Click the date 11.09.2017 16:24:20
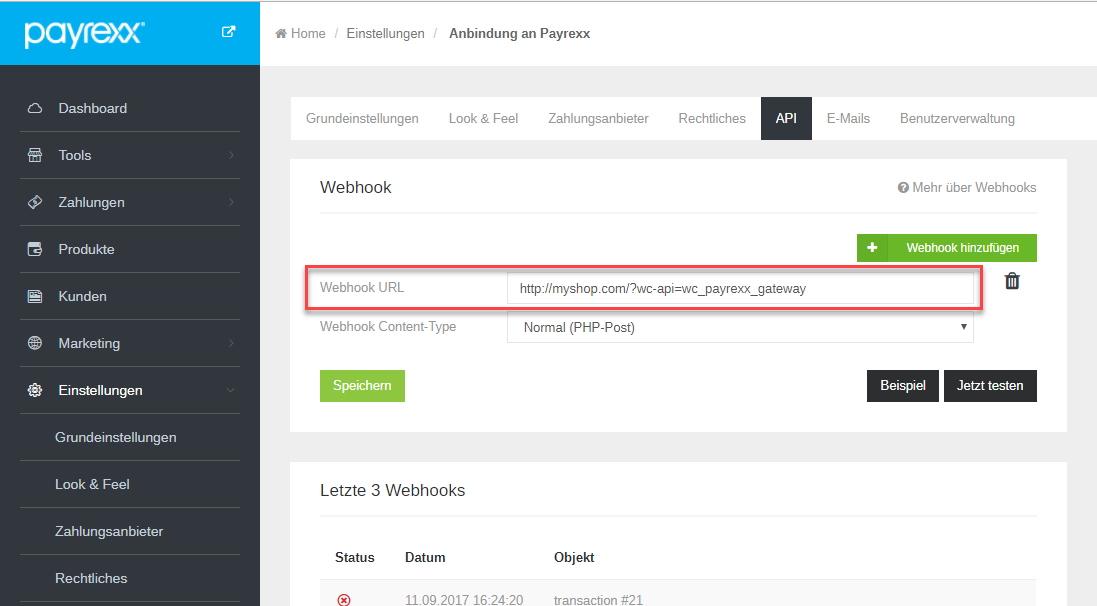The image size is (1097, 606). [464, 600]
